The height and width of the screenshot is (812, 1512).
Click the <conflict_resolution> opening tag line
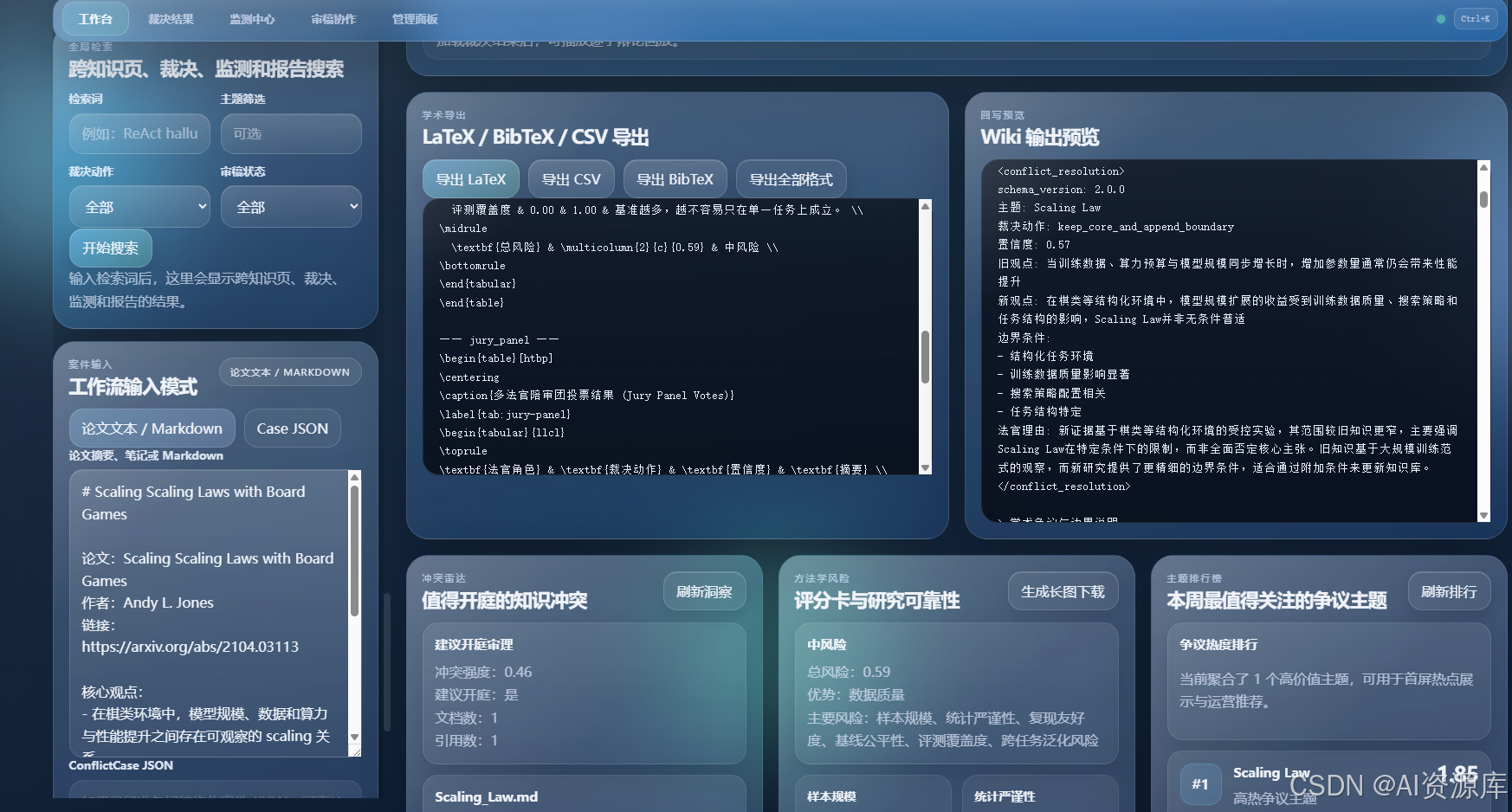(x=1061, y=171)
